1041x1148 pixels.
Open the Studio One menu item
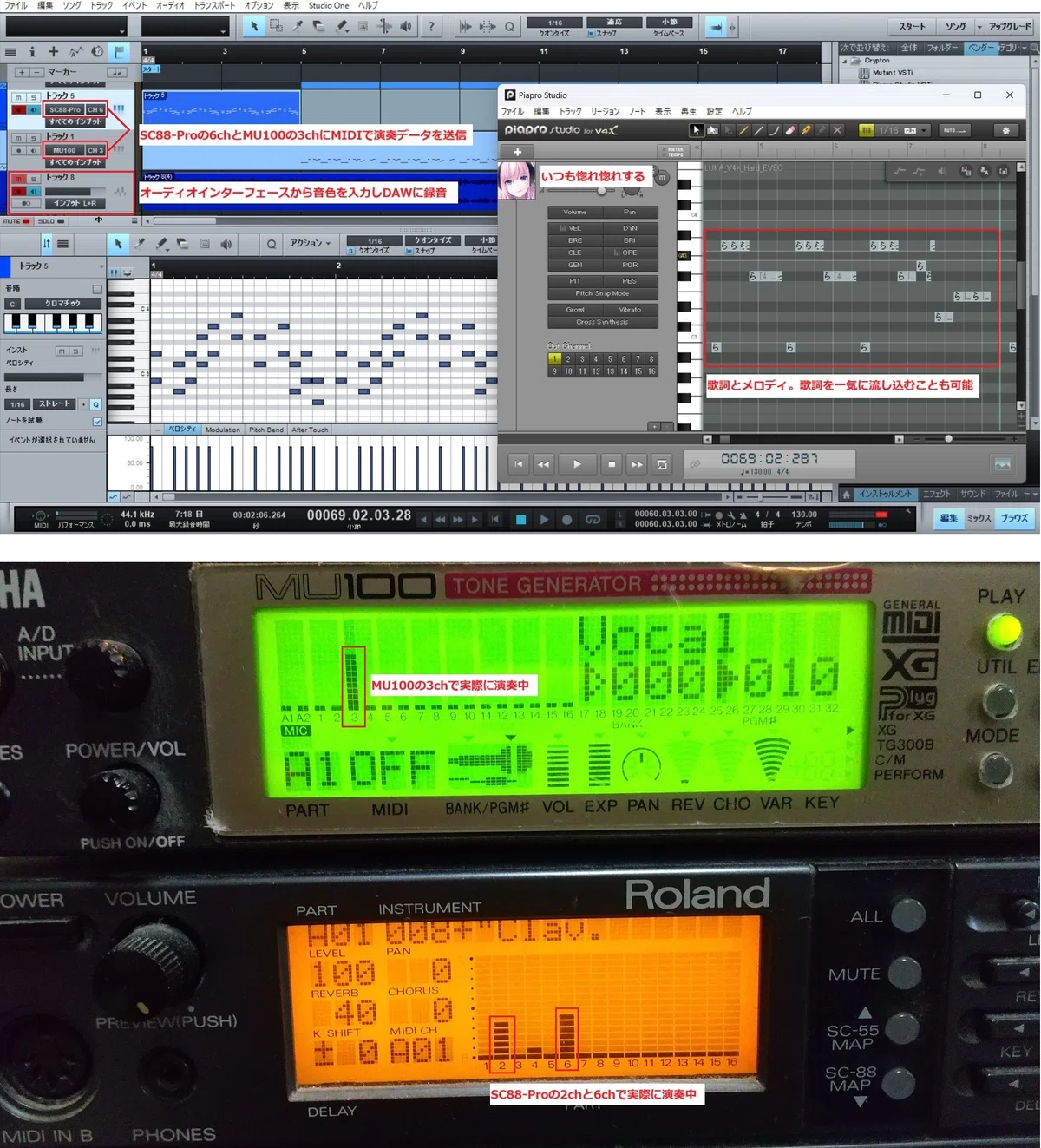[329, 5]
